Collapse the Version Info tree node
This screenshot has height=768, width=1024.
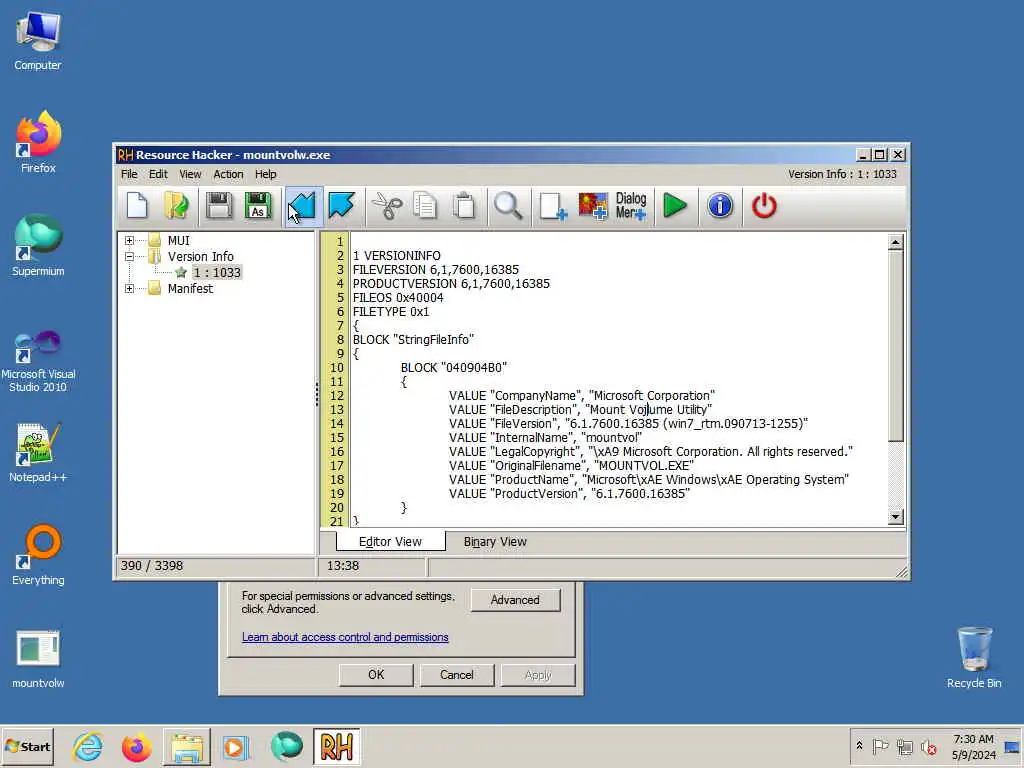click(x=129, y=257)
